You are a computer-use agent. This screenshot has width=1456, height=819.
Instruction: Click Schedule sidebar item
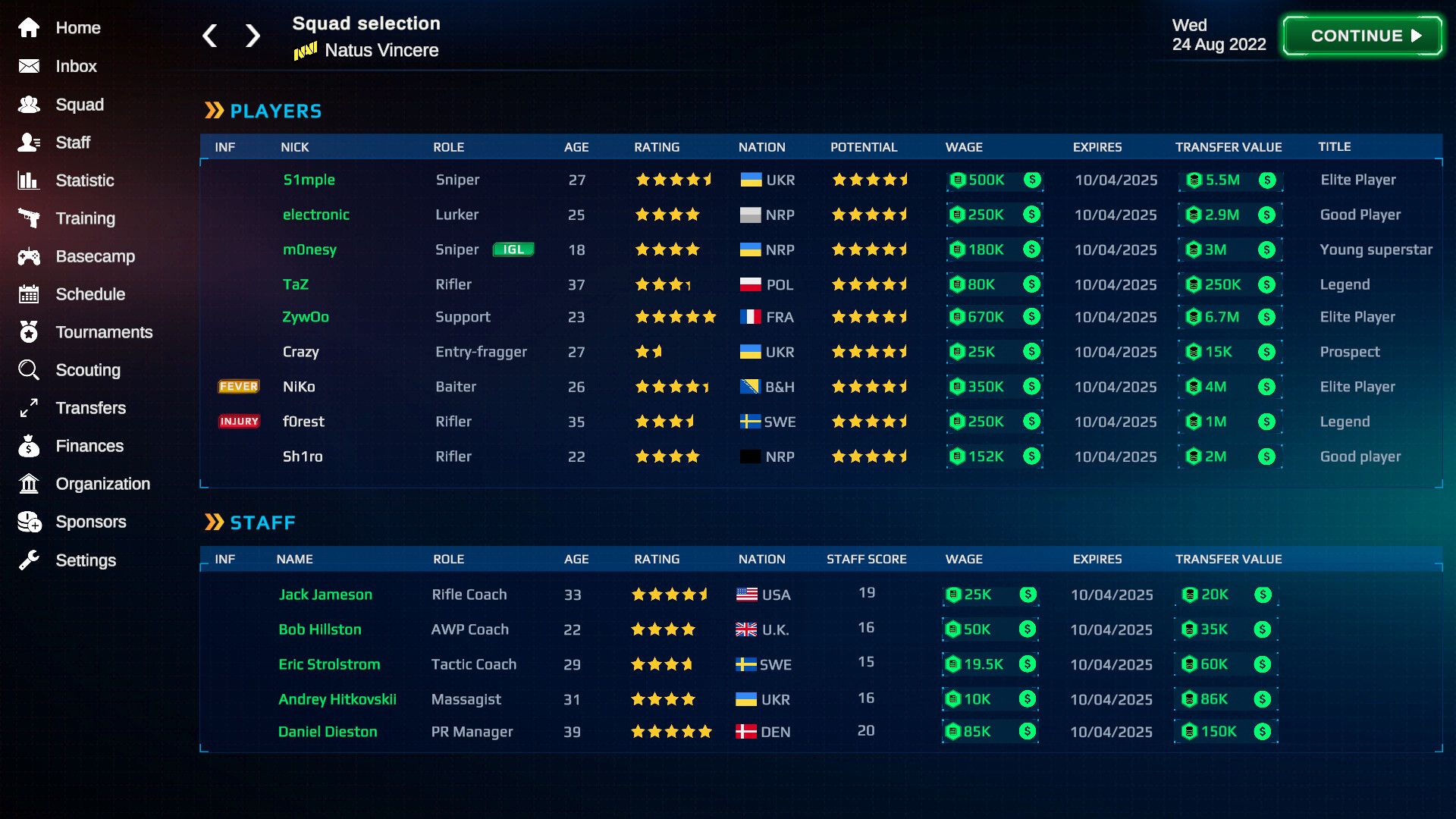91,294
